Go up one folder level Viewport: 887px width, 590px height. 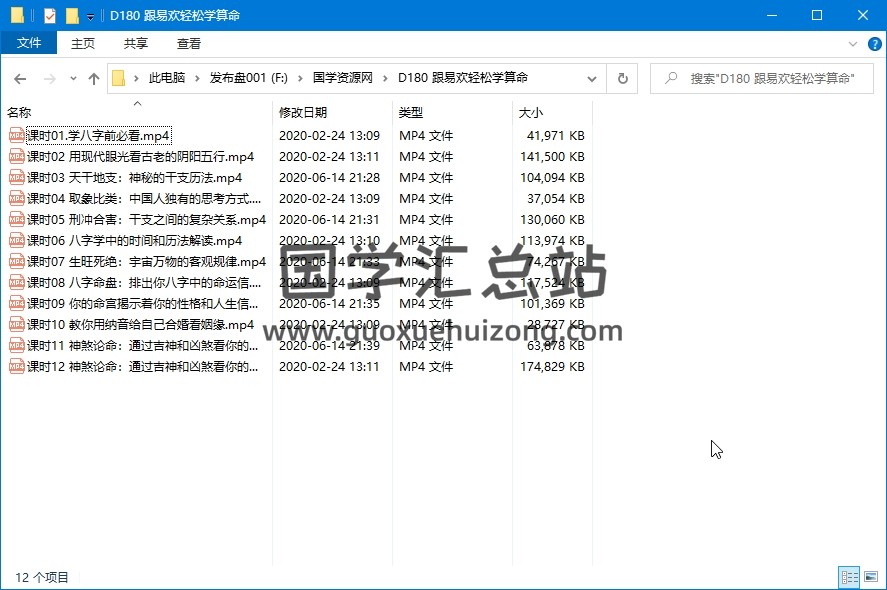pyautogui.click(x=94, y=78)
